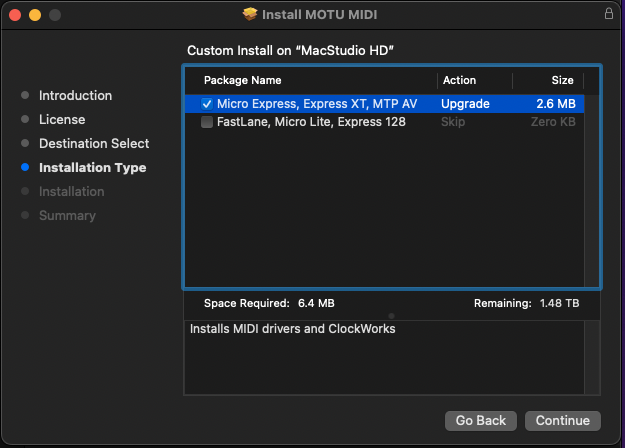Select the Micro Express, Express XT, MTP AV row text
The image size is (625, 448).
317,104
